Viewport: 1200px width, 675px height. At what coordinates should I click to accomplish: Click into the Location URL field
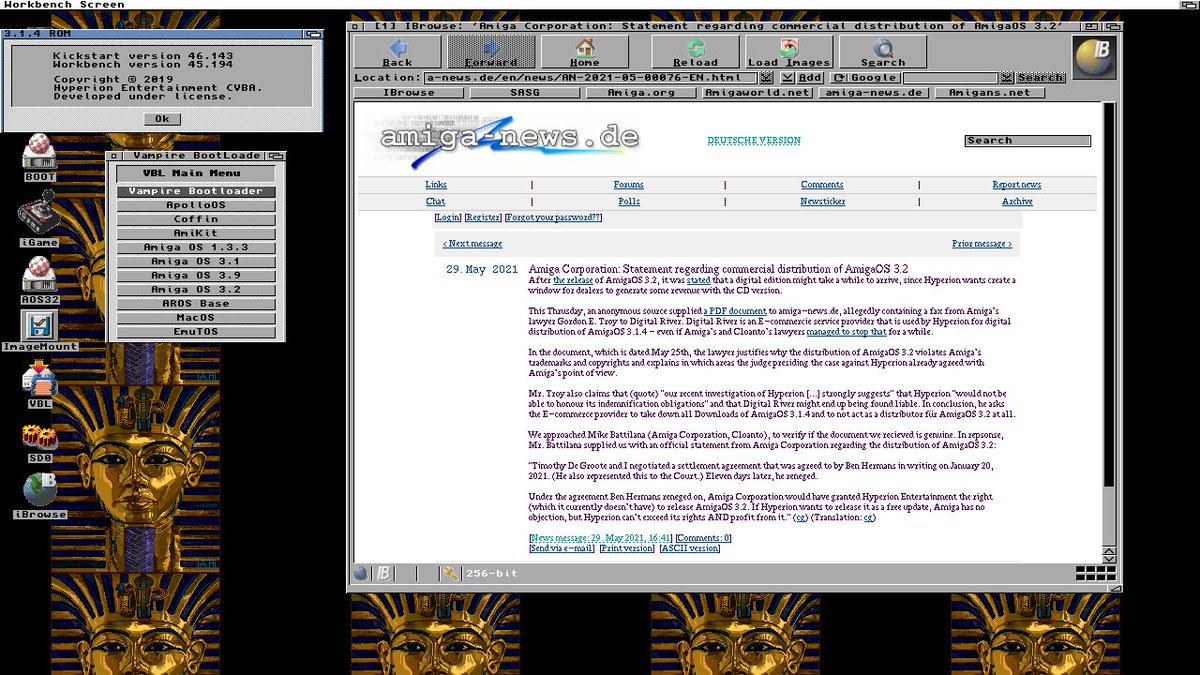(590, 77)
